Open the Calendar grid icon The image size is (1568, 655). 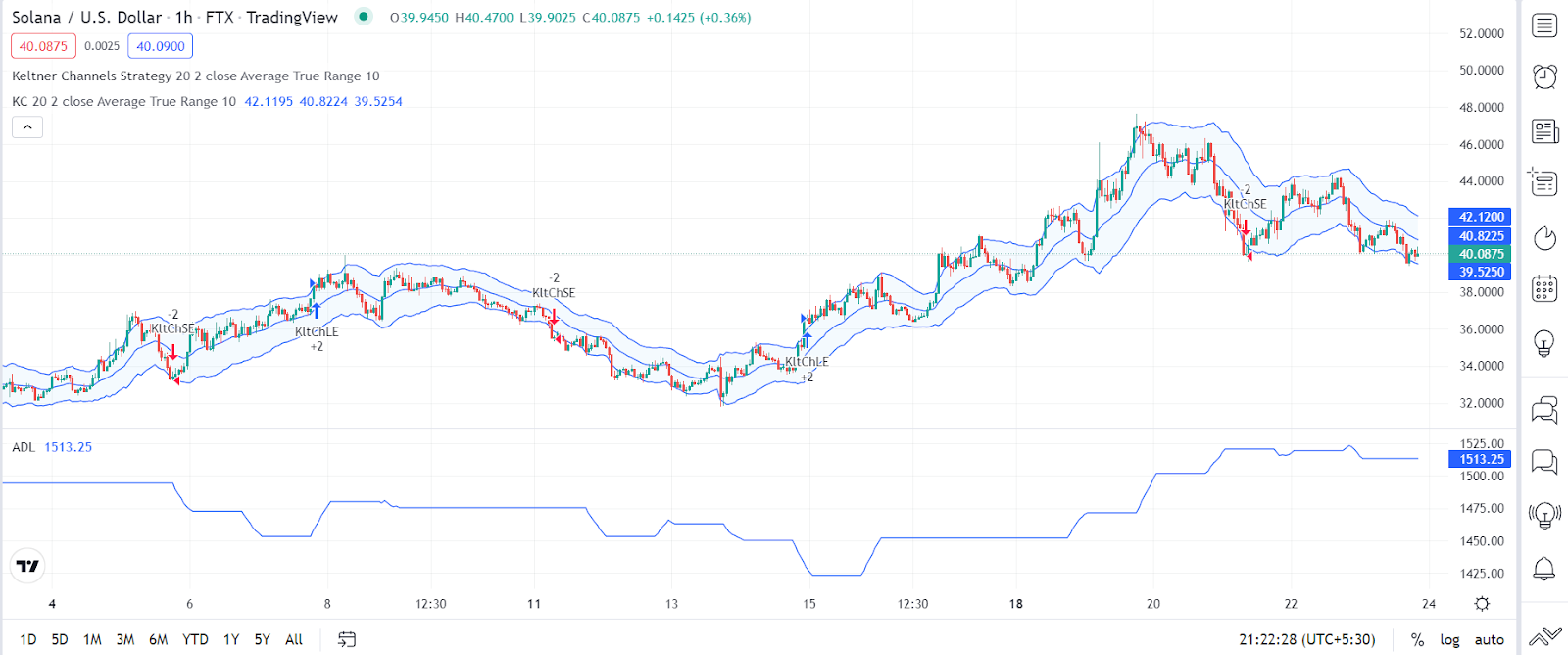point(1544,289)
